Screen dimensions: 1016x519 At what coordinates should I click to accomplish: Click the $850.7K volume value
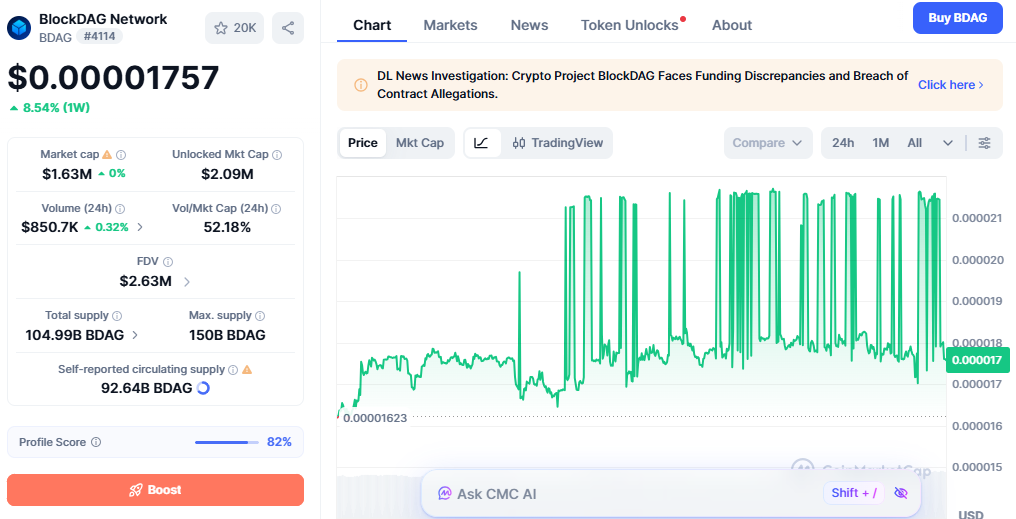pyautogui.click(x=50, y=227)
